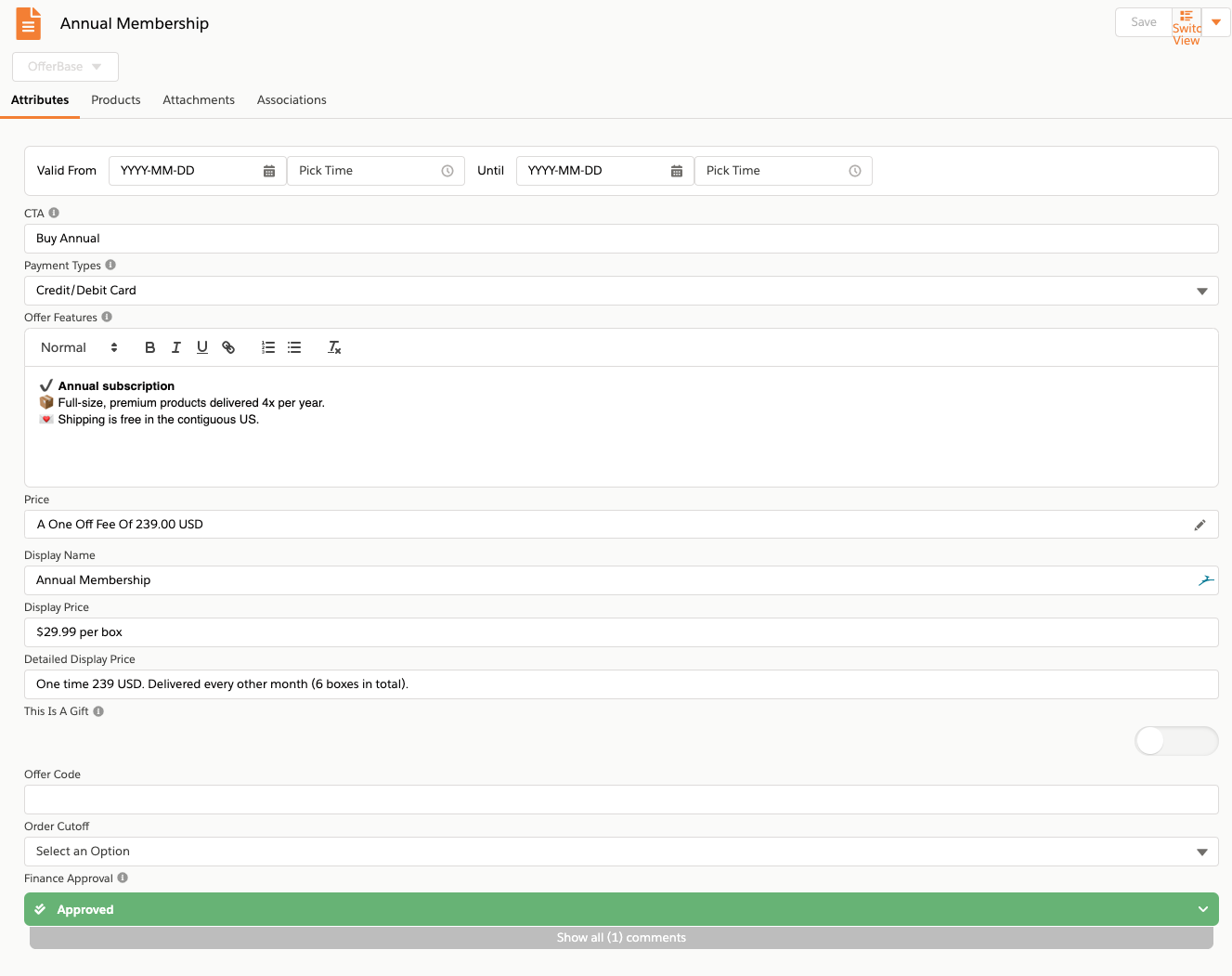Apply a numbered list in the editor
The width and height of the screenshot is (1232, 976).
pyautogui.click(x=268, y=347)
